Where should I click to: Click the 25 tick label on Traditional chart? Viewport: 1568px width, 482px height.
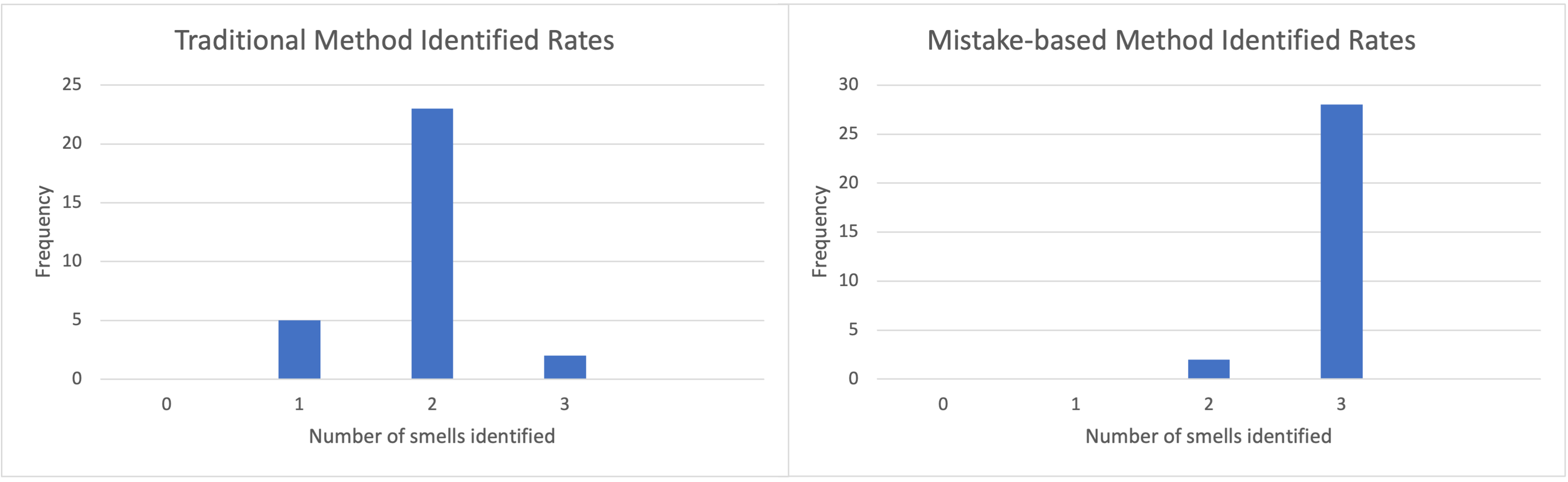coord(72,84)
